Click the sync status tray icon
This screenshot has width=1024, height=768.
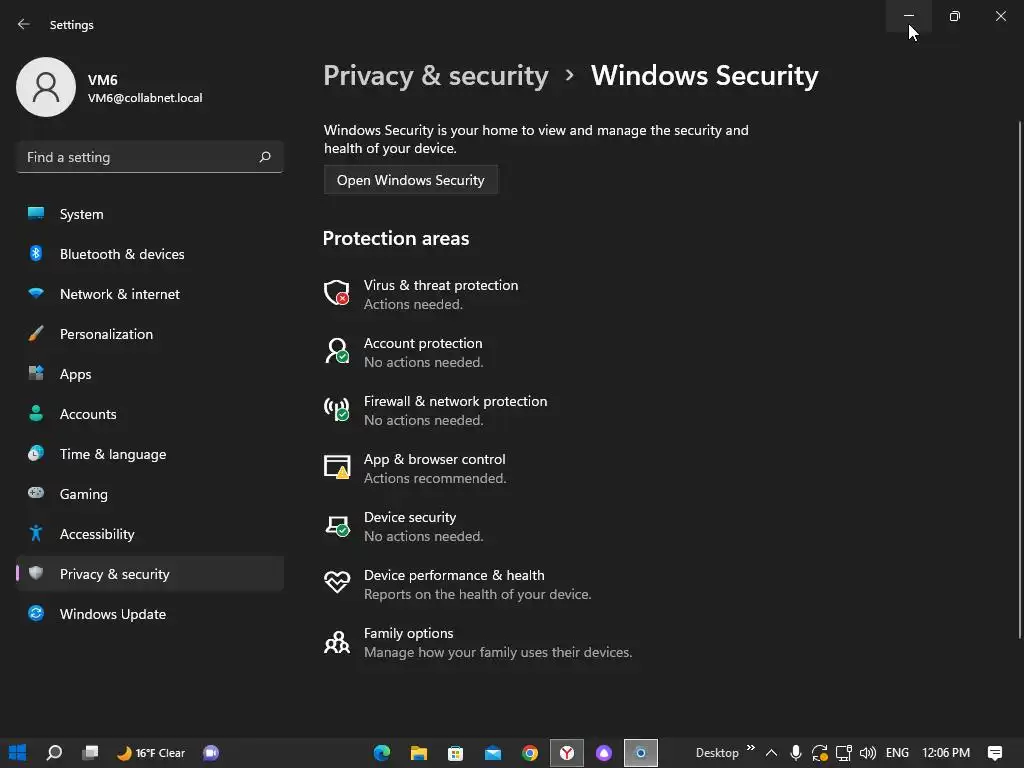(x=820, y=753)
